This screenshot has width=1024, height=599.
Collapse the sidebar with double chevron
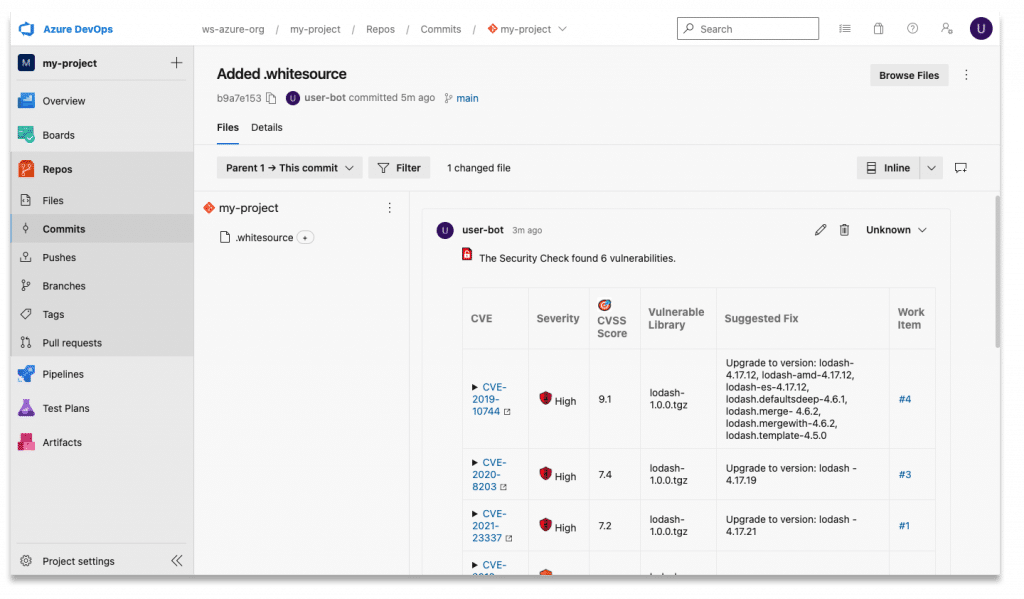coord(177,561)
